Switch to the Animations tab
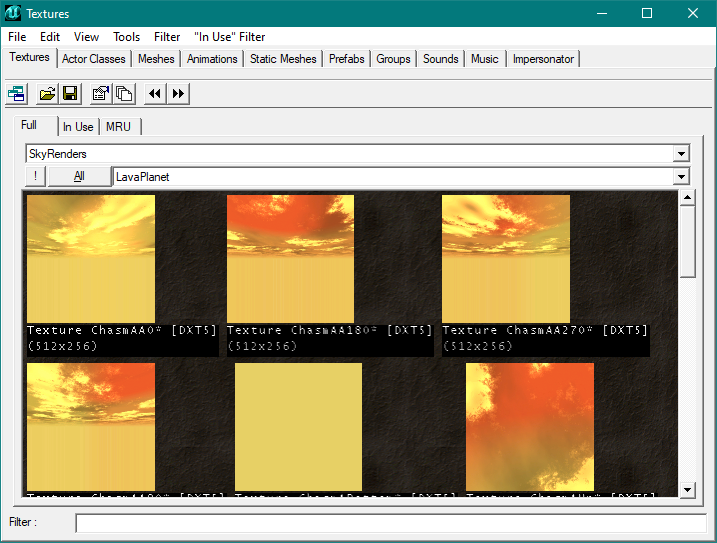The width and height of the screenshot is (717, 543). [212, 59]
